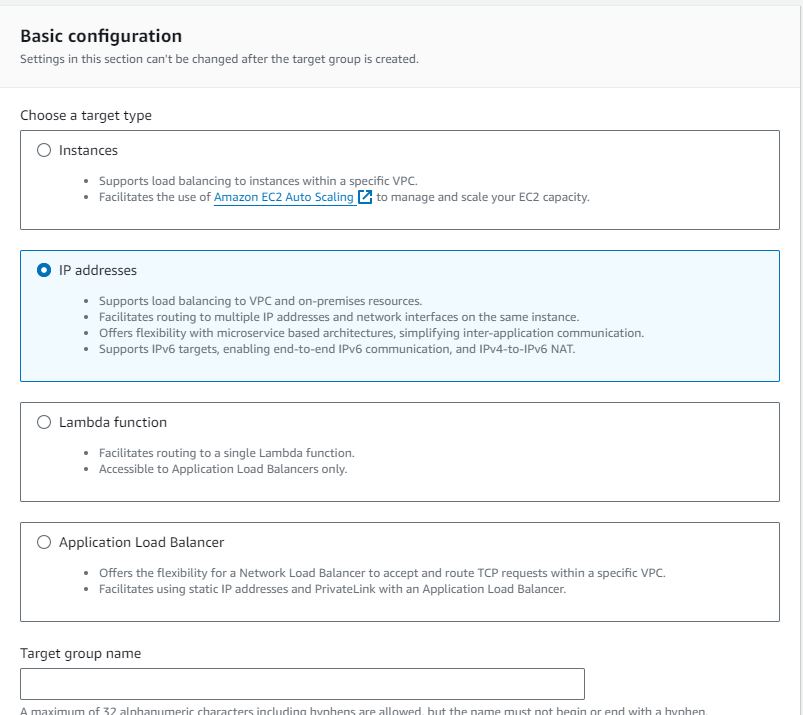Screen dimensions: 803x715
Task: Click the external-link icon beside EC2 Auto Scaling
Action: point(365,197)
